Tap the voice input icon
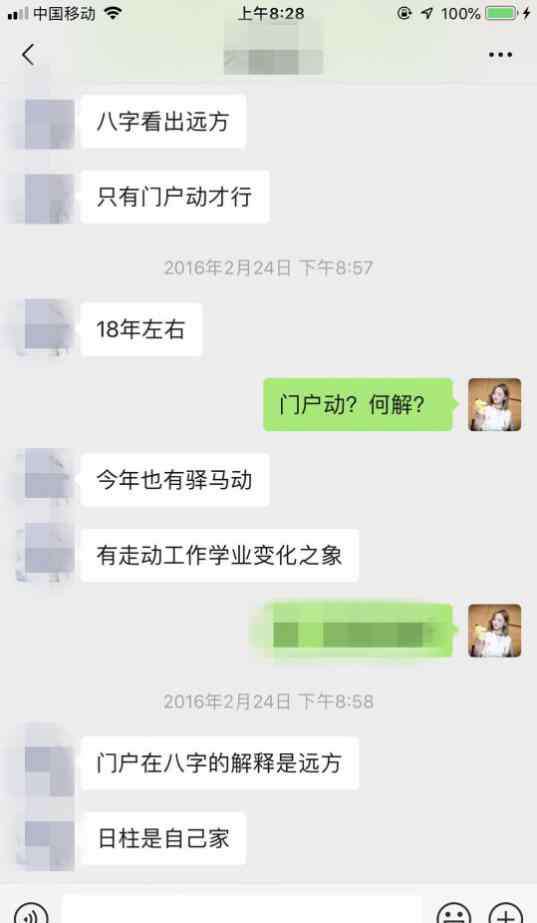The height and width of the screenshot is (923, 537). click(x=31, y=912)
